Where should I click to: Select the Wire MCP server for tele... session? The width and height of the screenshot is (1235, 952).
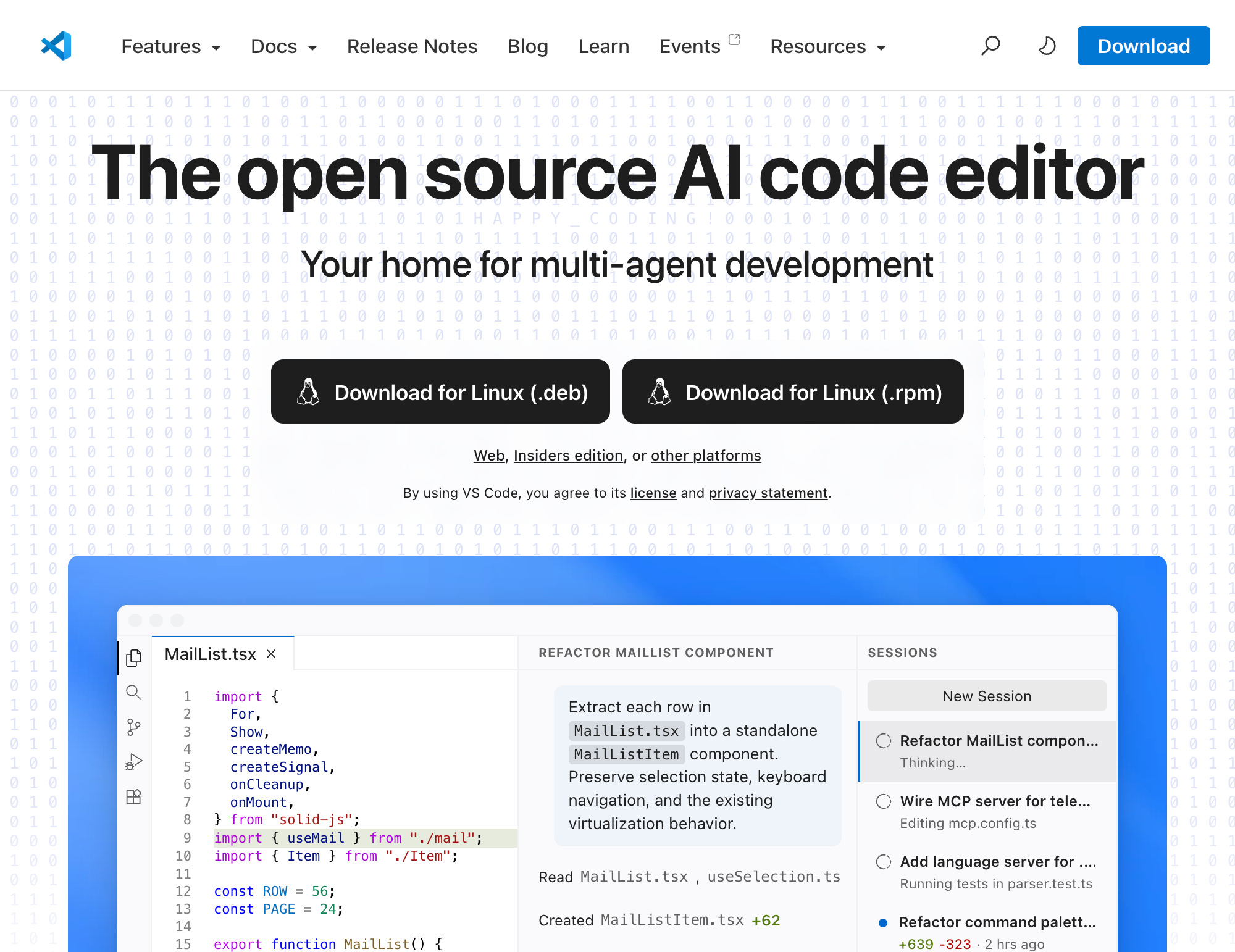click(x=988, y=812)
